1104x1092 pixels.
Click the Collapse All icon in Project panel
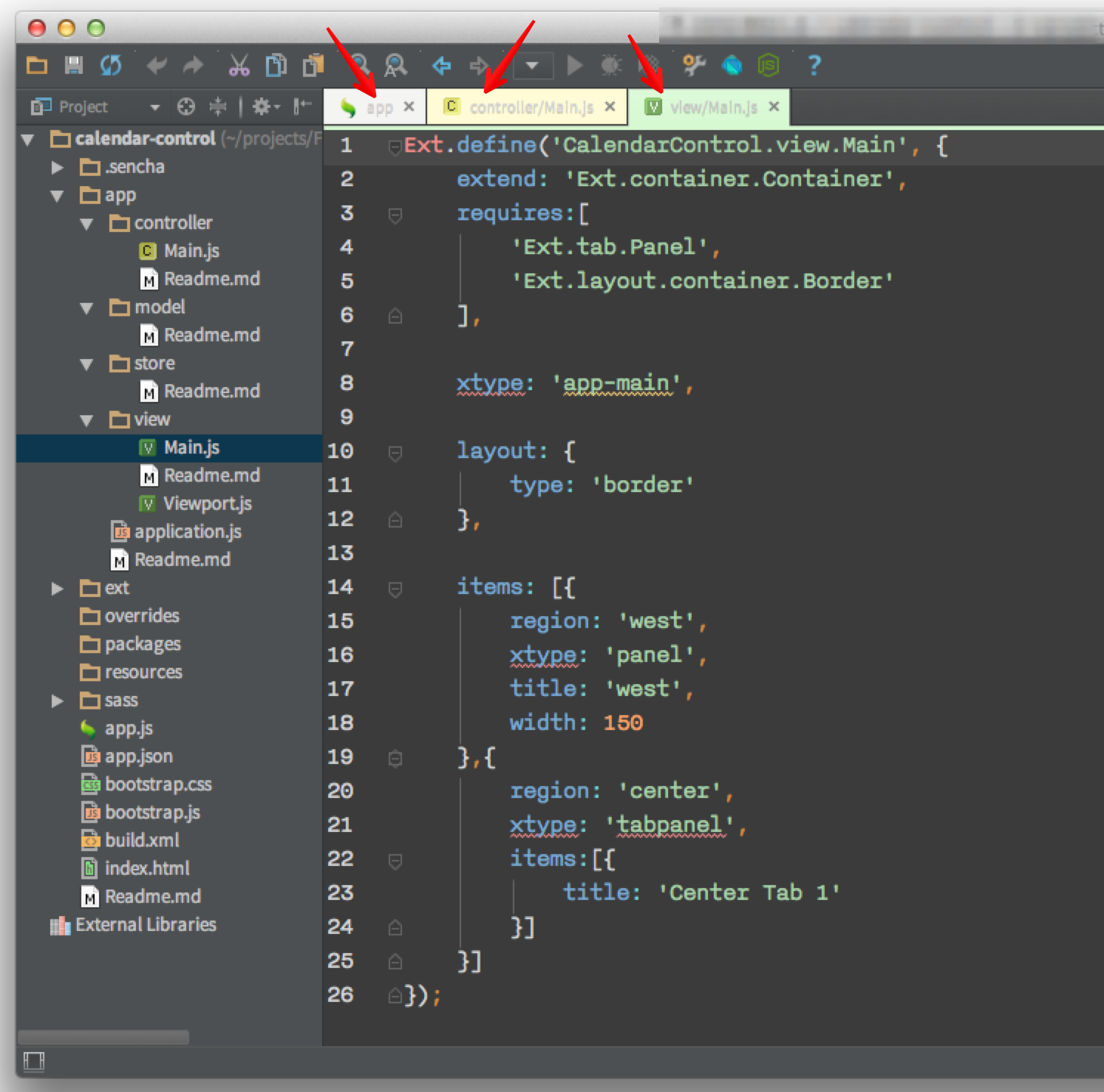pyautogui.click(x=218, y=107)
